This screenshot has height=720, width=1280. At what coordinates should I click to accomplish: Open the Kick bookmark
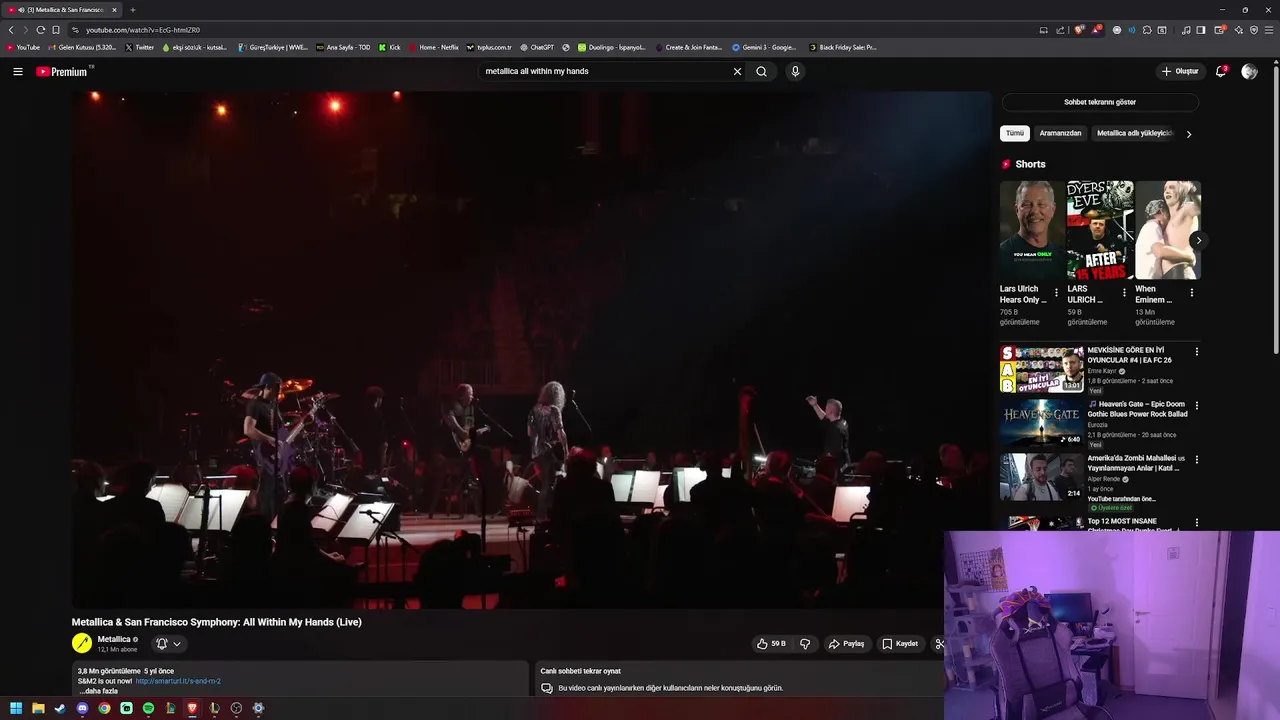[390, 47]
